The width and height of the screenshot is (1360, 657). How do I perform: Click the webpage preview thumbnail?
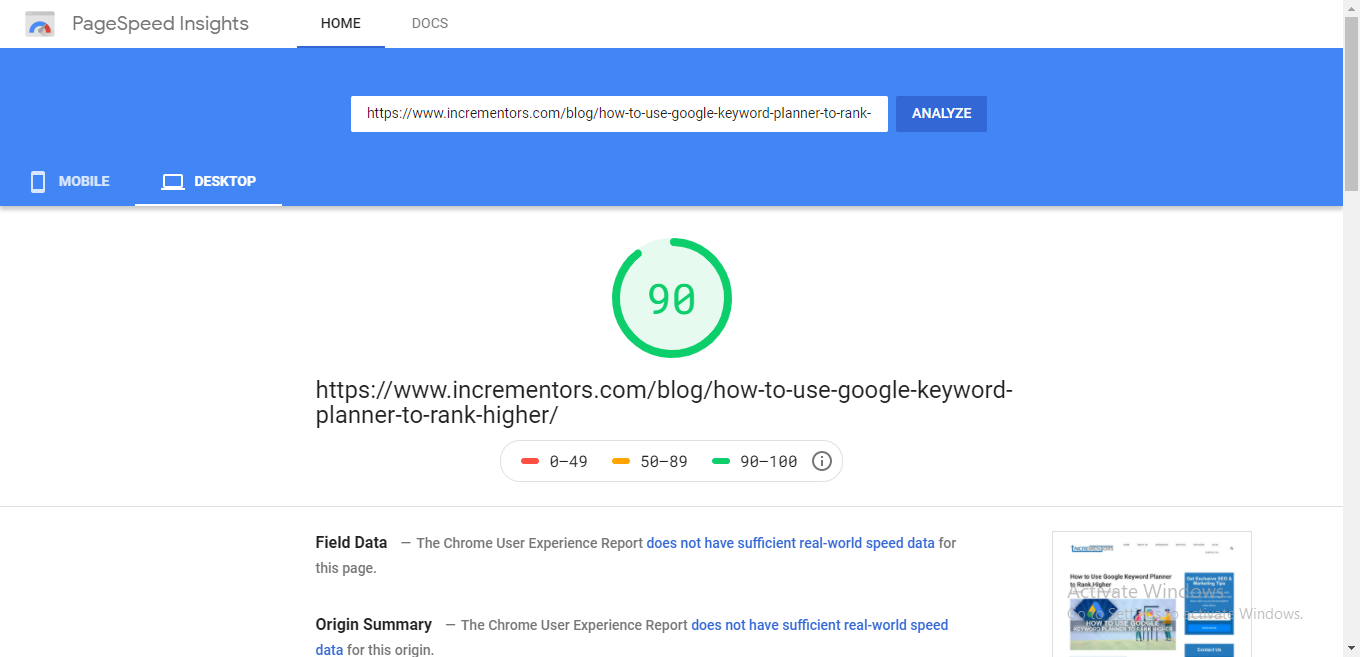(1151, 594)
